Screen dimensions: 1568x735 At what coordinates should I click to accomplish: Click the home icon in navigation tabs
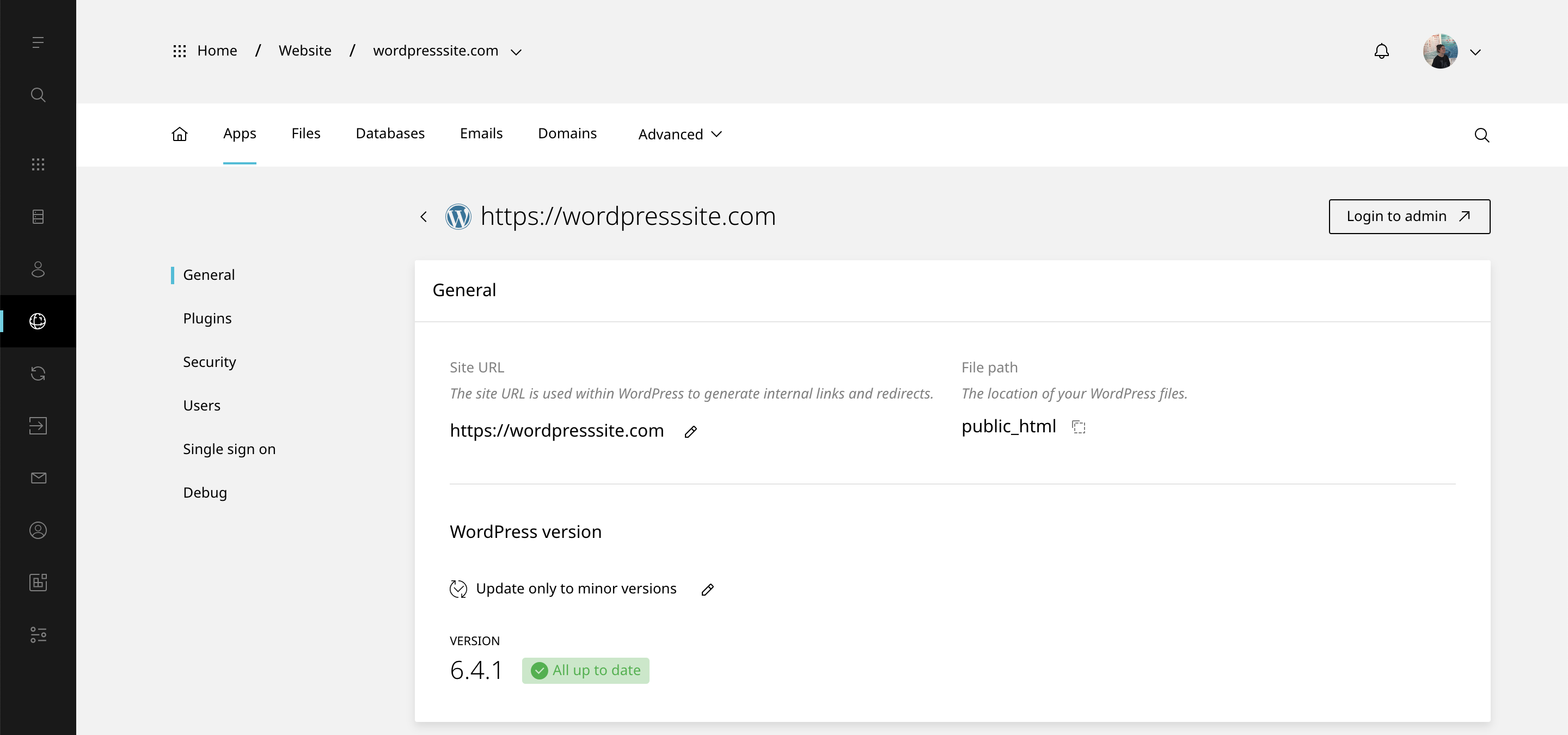pos(180,134)
